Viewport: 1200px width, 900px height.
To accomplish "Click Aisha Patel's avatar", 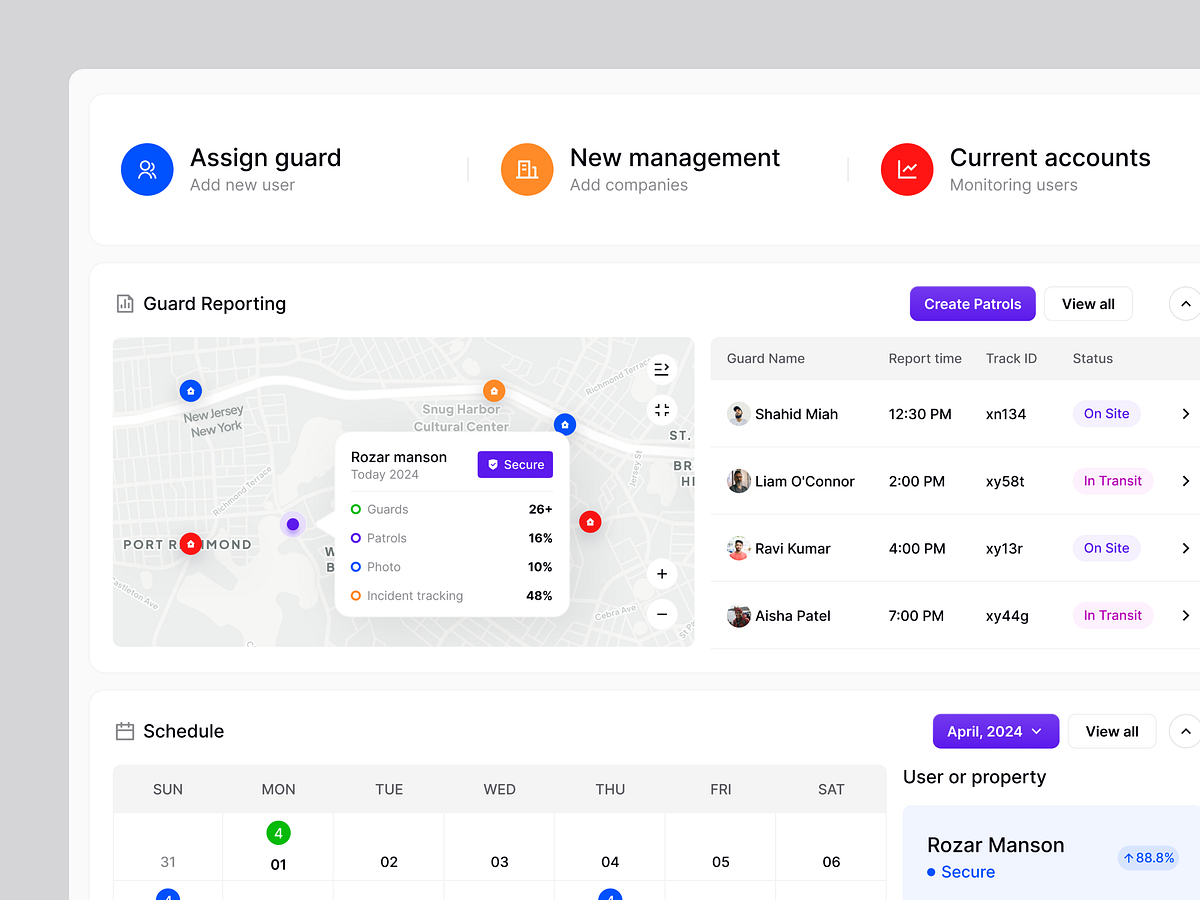I will [739, 616].
